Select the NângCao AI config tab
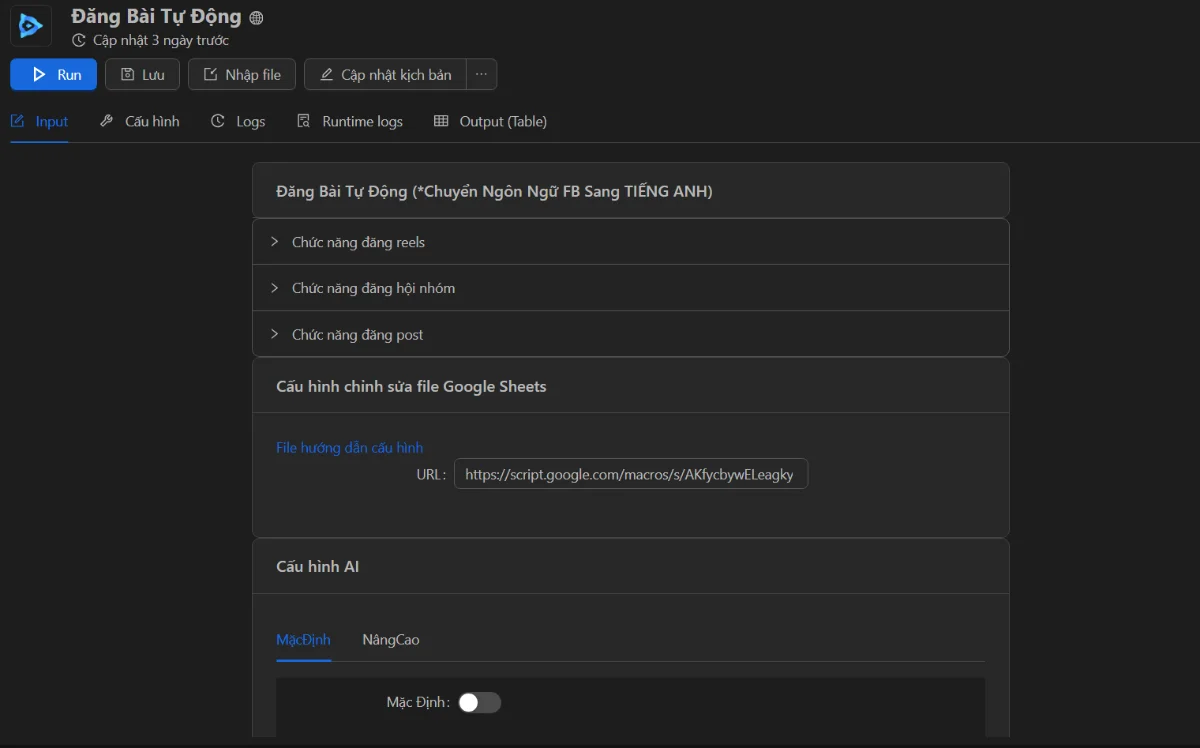The image size is (1200, 748). tap(391, 640)
